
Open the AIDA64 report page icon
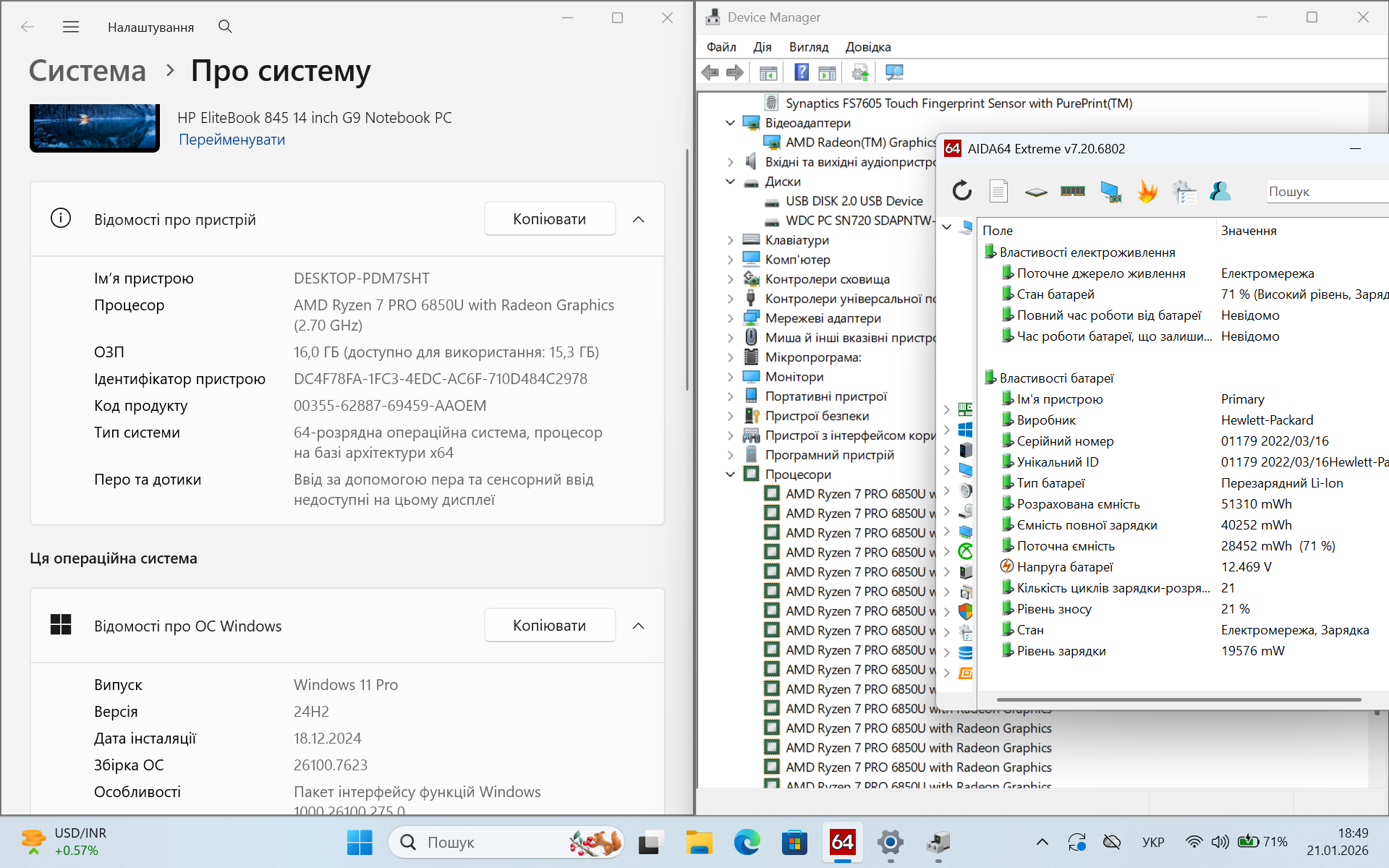pyautogui.click(x=998, y=191)
